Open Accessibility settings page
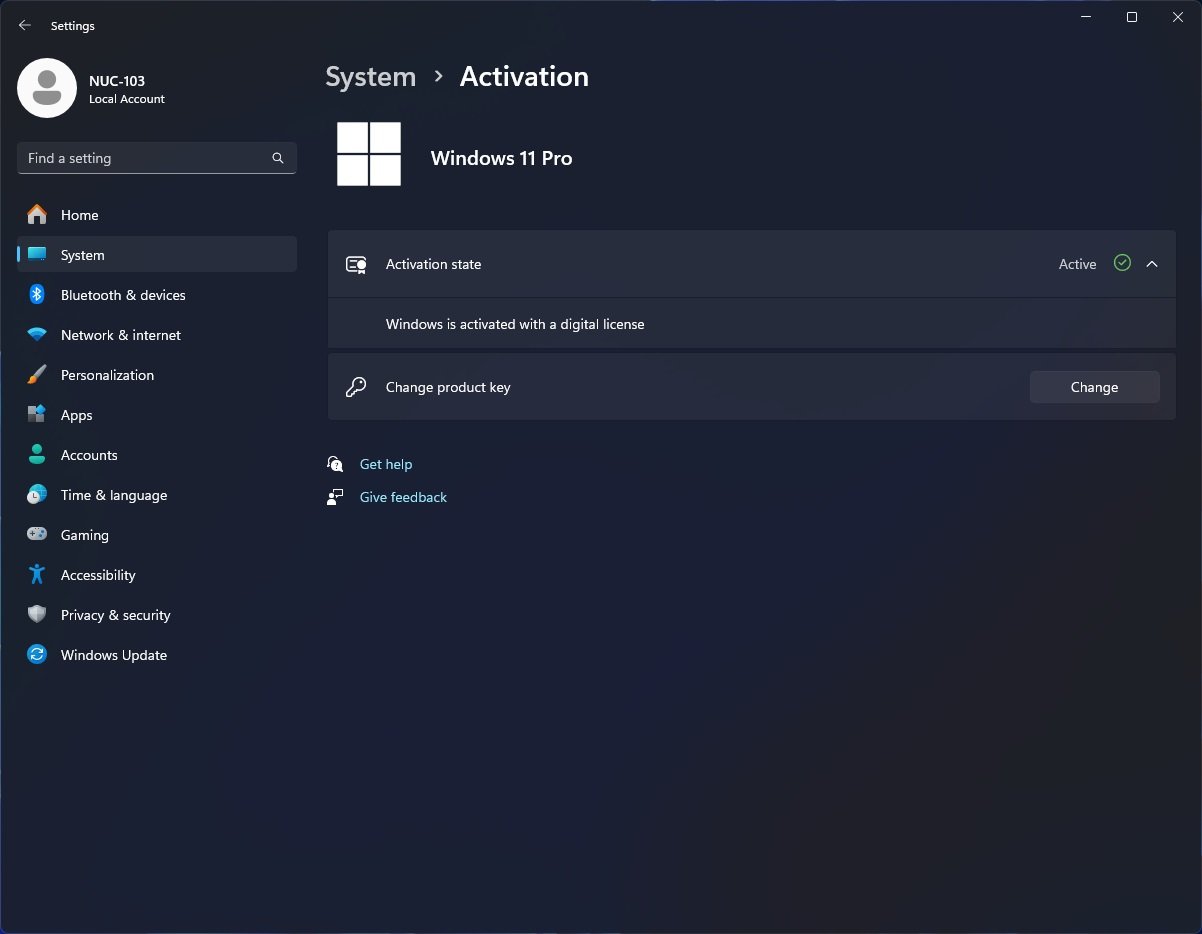This screenshot has height=934, width=1202. point(157,575)
